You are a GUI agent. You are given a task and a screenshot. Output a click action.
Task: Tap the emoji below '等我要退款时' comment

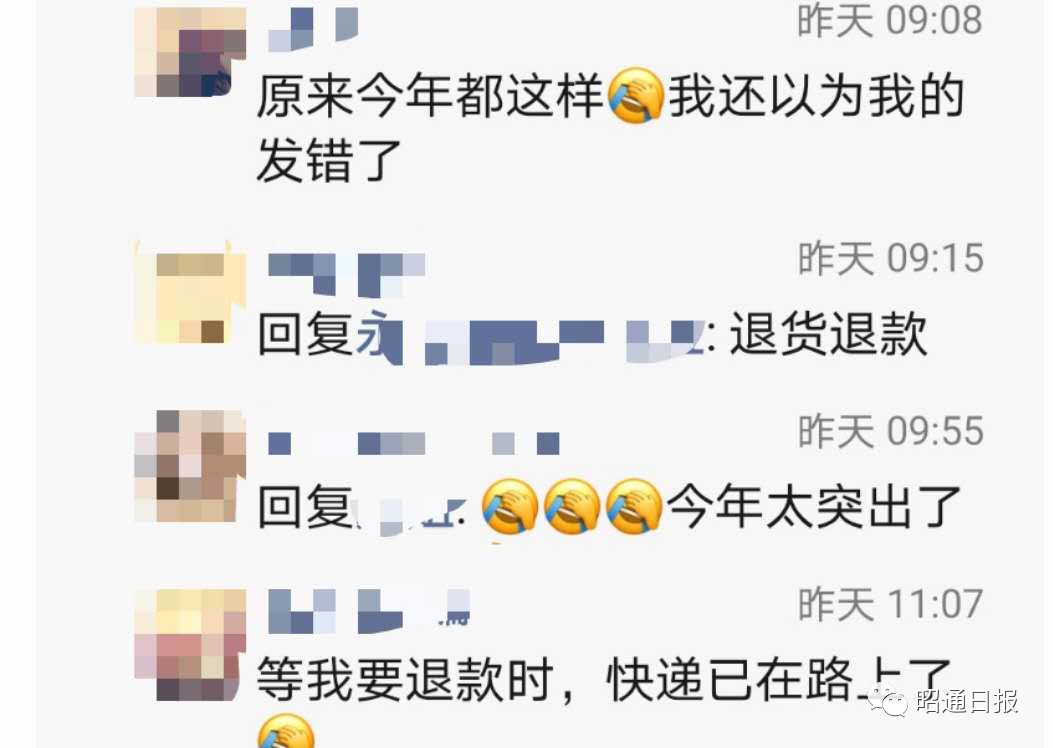(285, 732)
